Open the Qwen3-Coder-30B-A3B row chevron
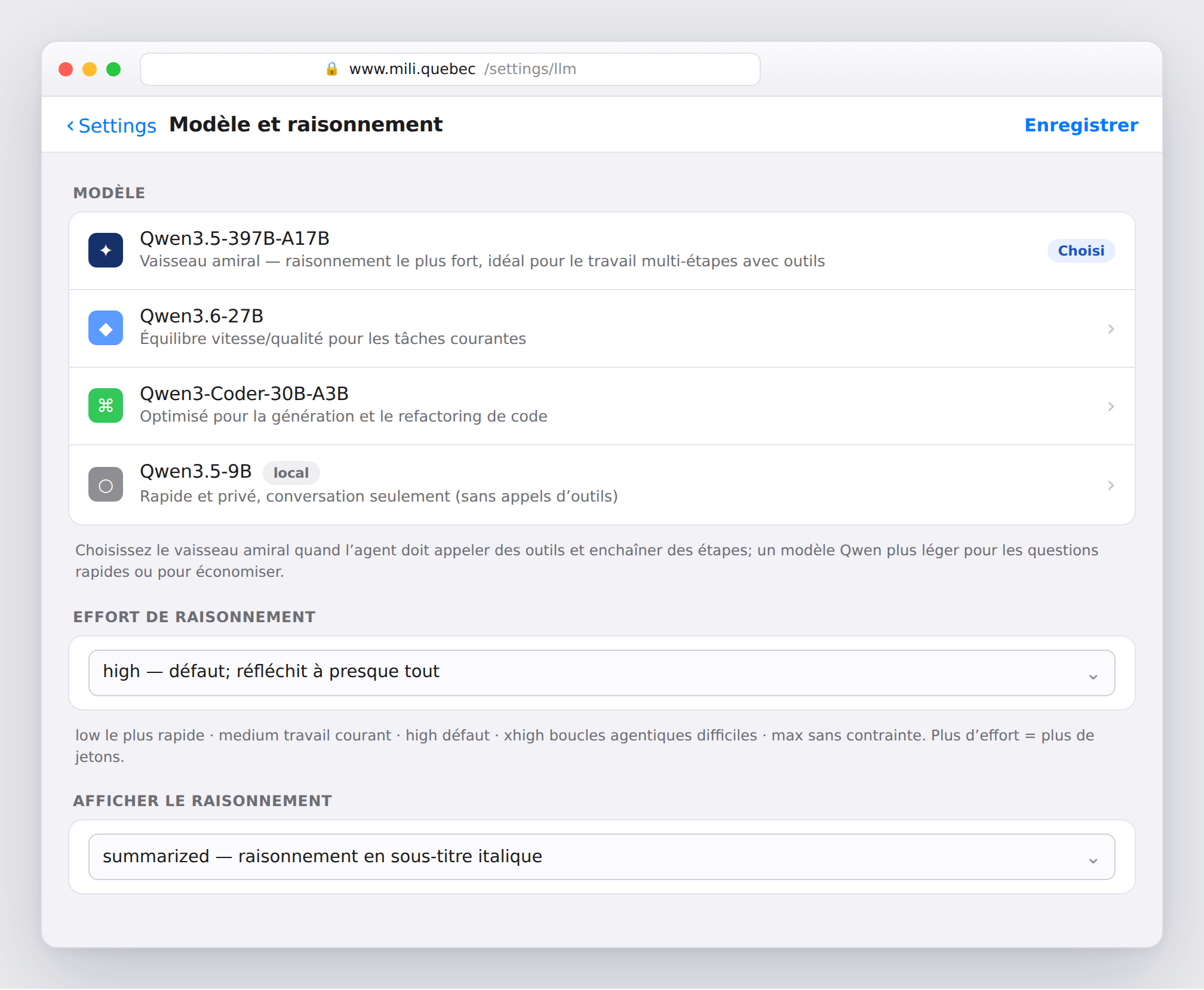This screenshot has width=1204, height=990. (1111, 407)
